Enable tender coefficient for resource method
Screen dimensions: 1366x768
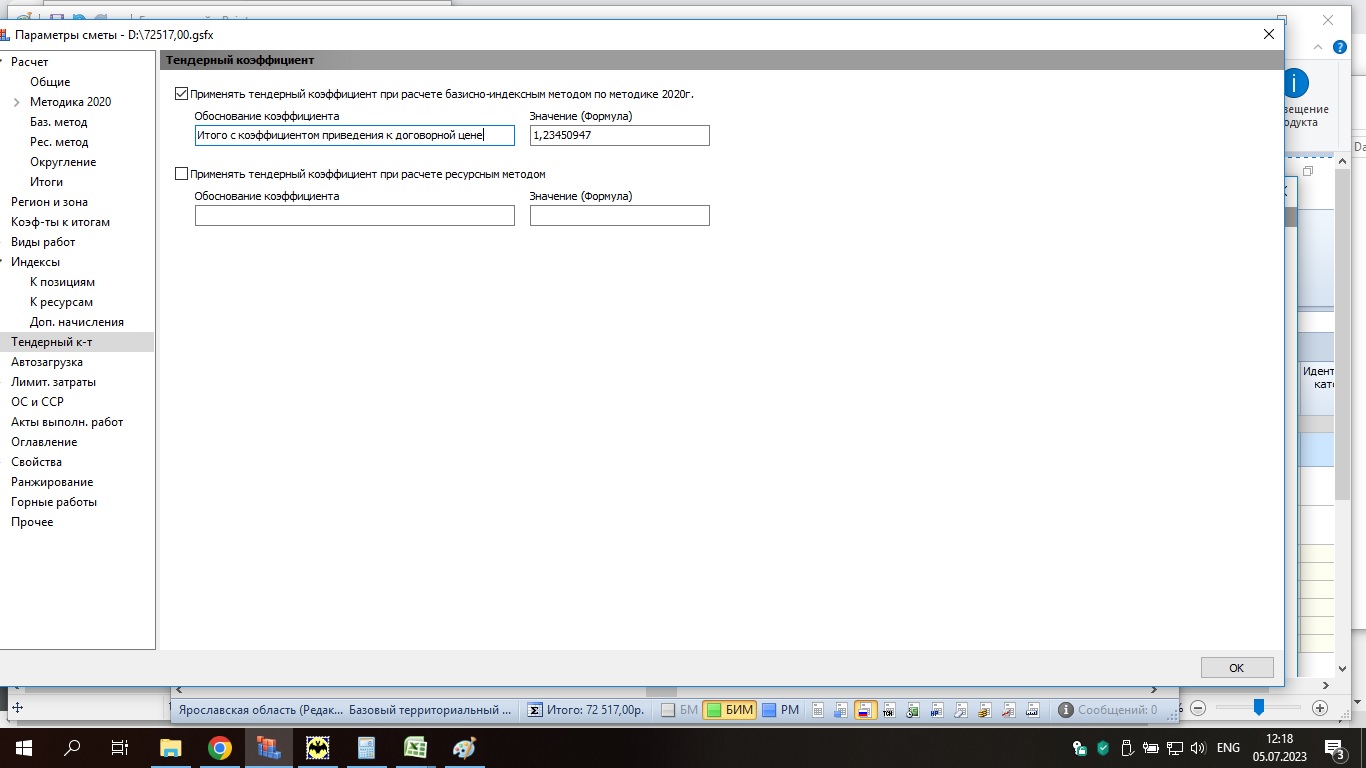(181, 174)
